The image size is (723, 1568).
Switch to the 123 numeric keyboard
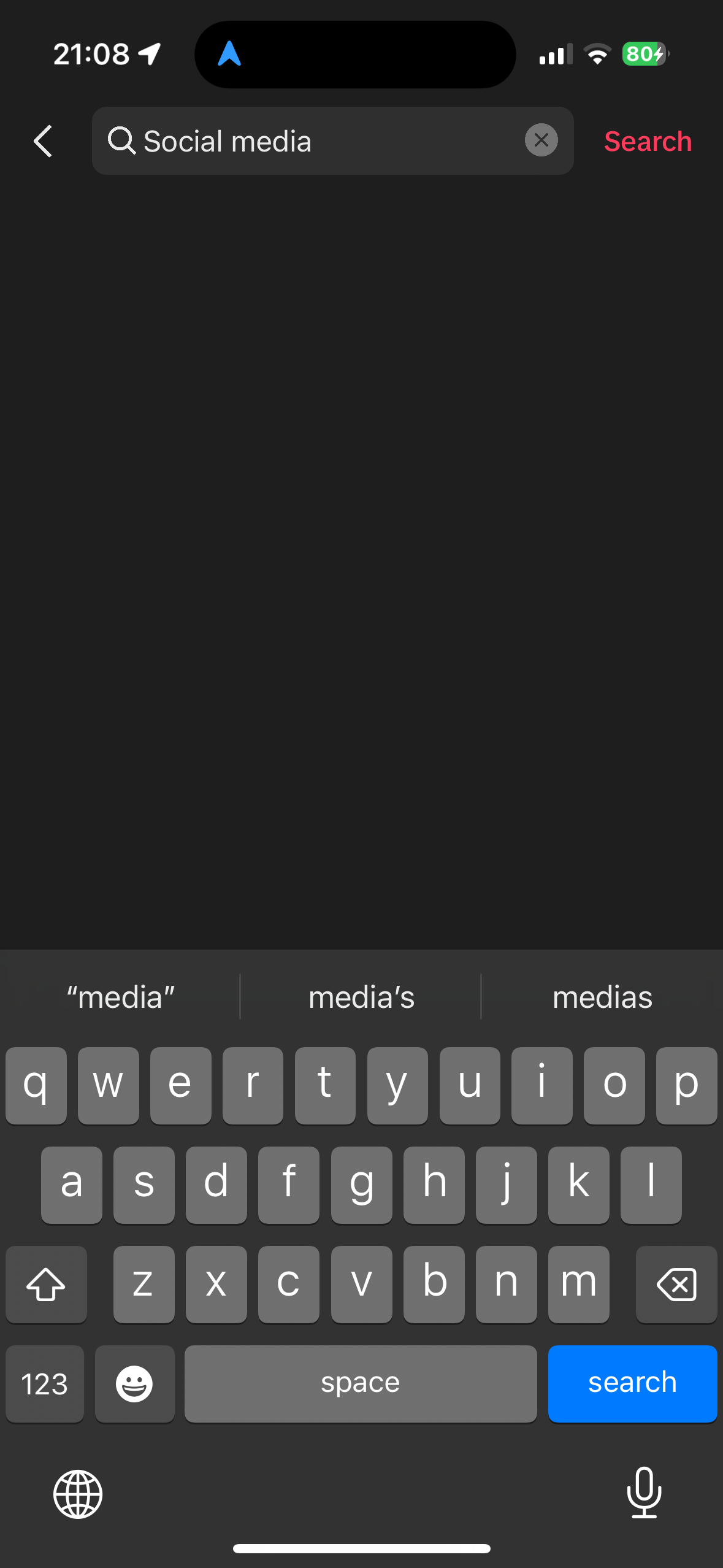tap(45, 1383)
